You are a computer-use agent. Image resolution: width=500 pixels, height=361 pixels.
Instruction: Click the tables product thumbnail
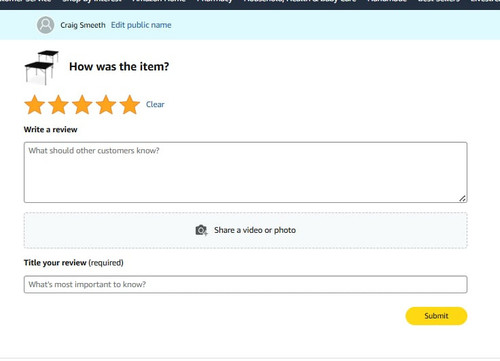(42, 67)
